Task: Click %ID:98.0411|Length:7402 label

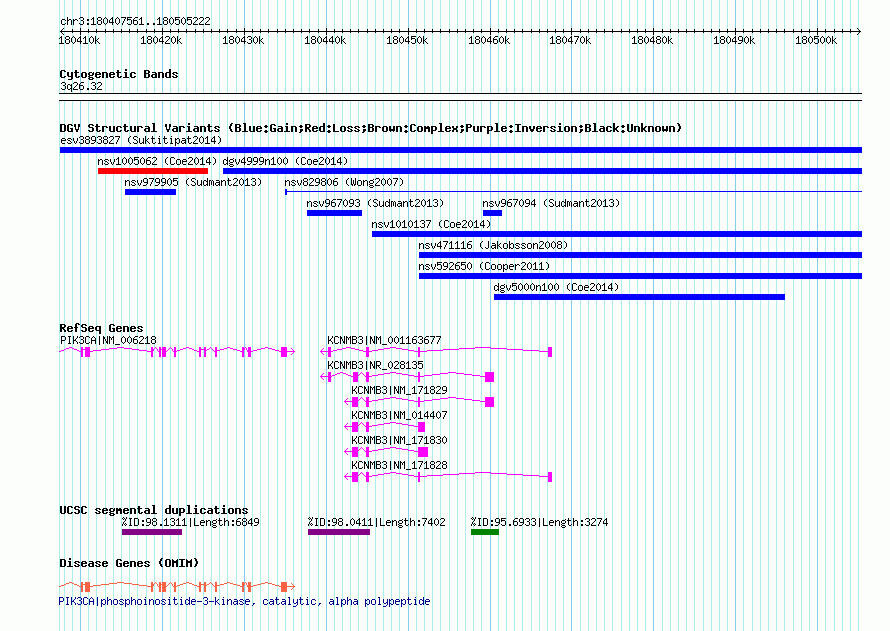Action: click(x=376, y=522)
